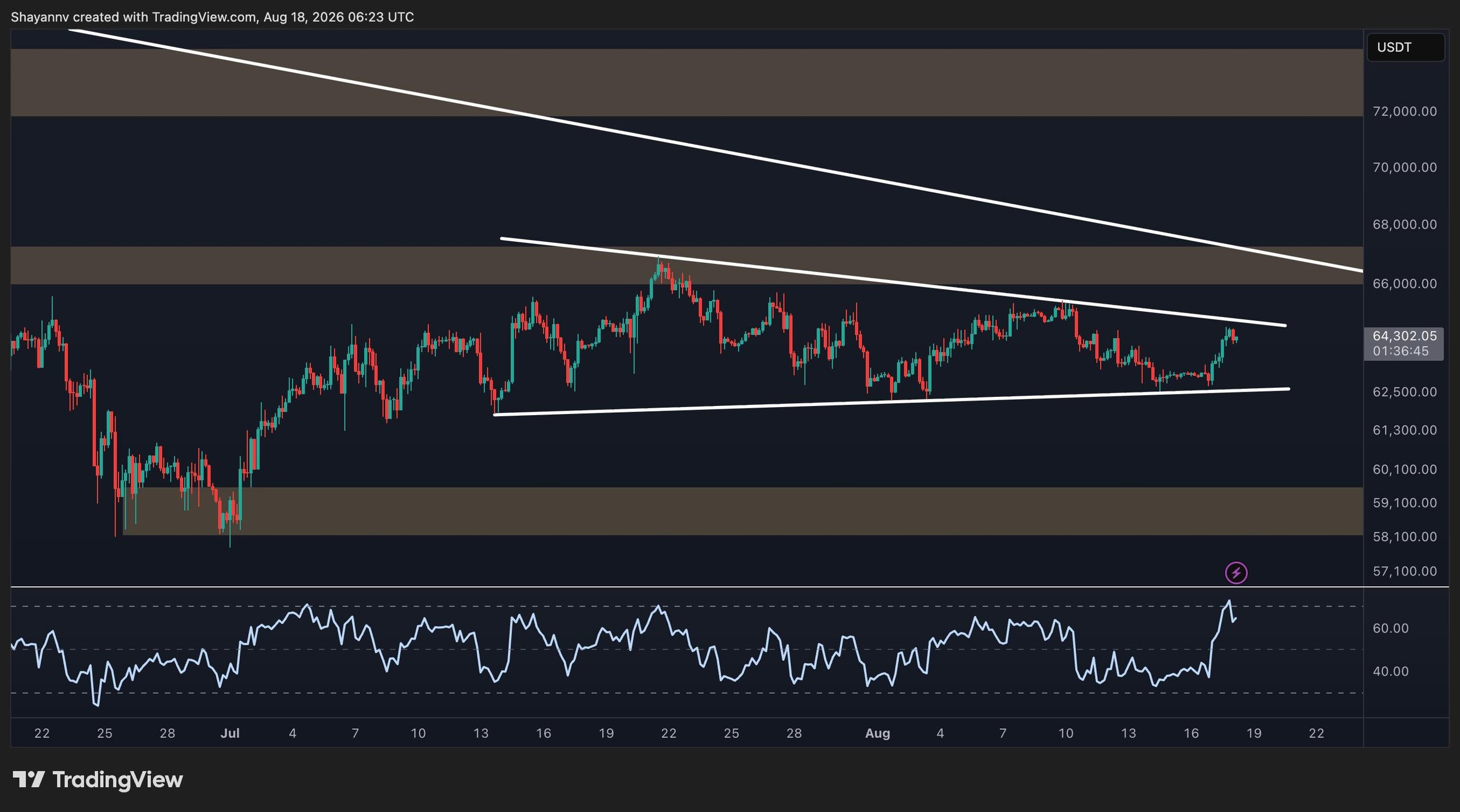1460x812 pixels.
Task: Click the purple lightning bolt event icon
Action: [x=1236, y=573]
